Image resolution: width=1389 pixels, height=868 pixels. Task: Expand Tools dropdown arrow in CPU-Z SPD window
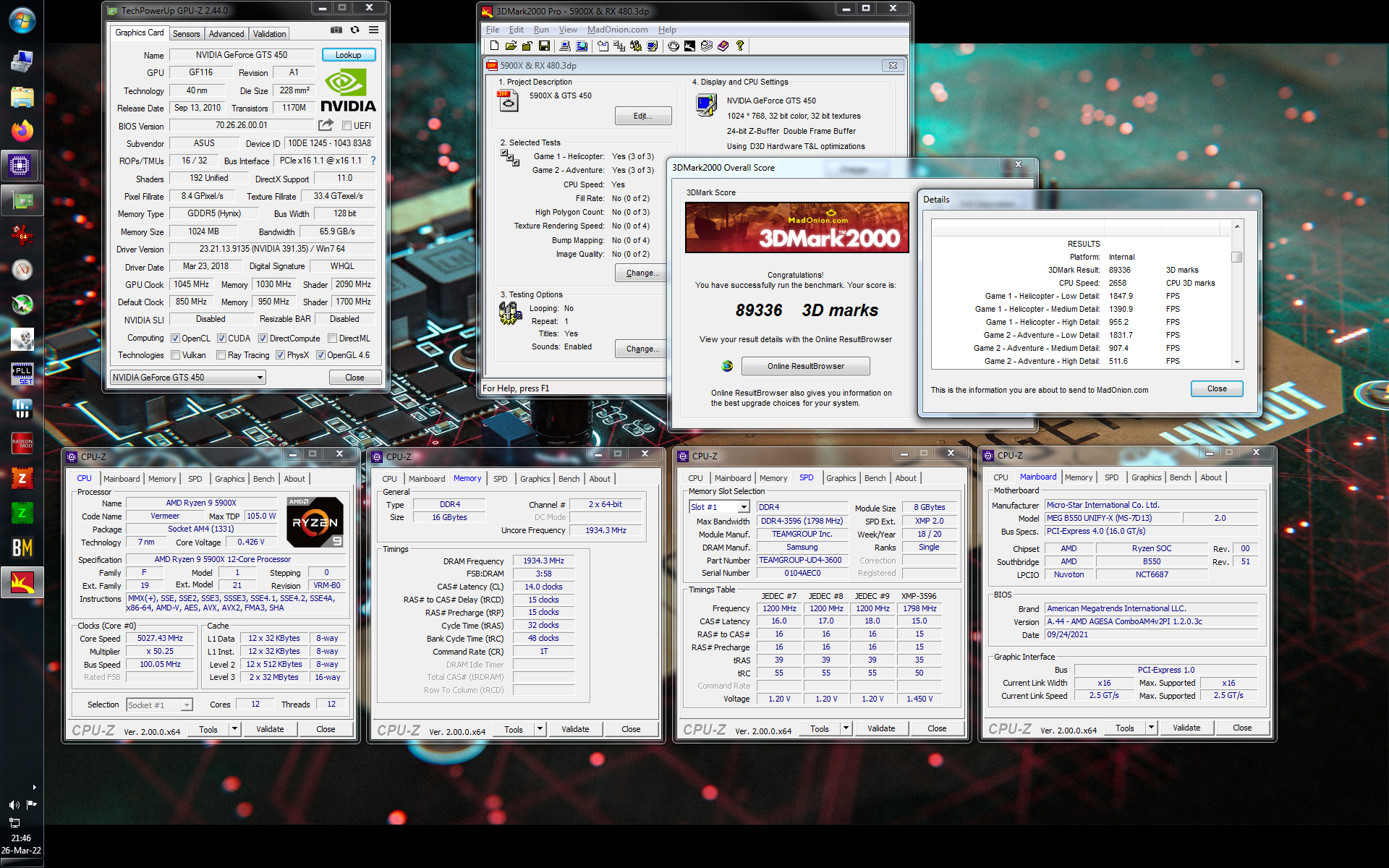coord(846,728)
